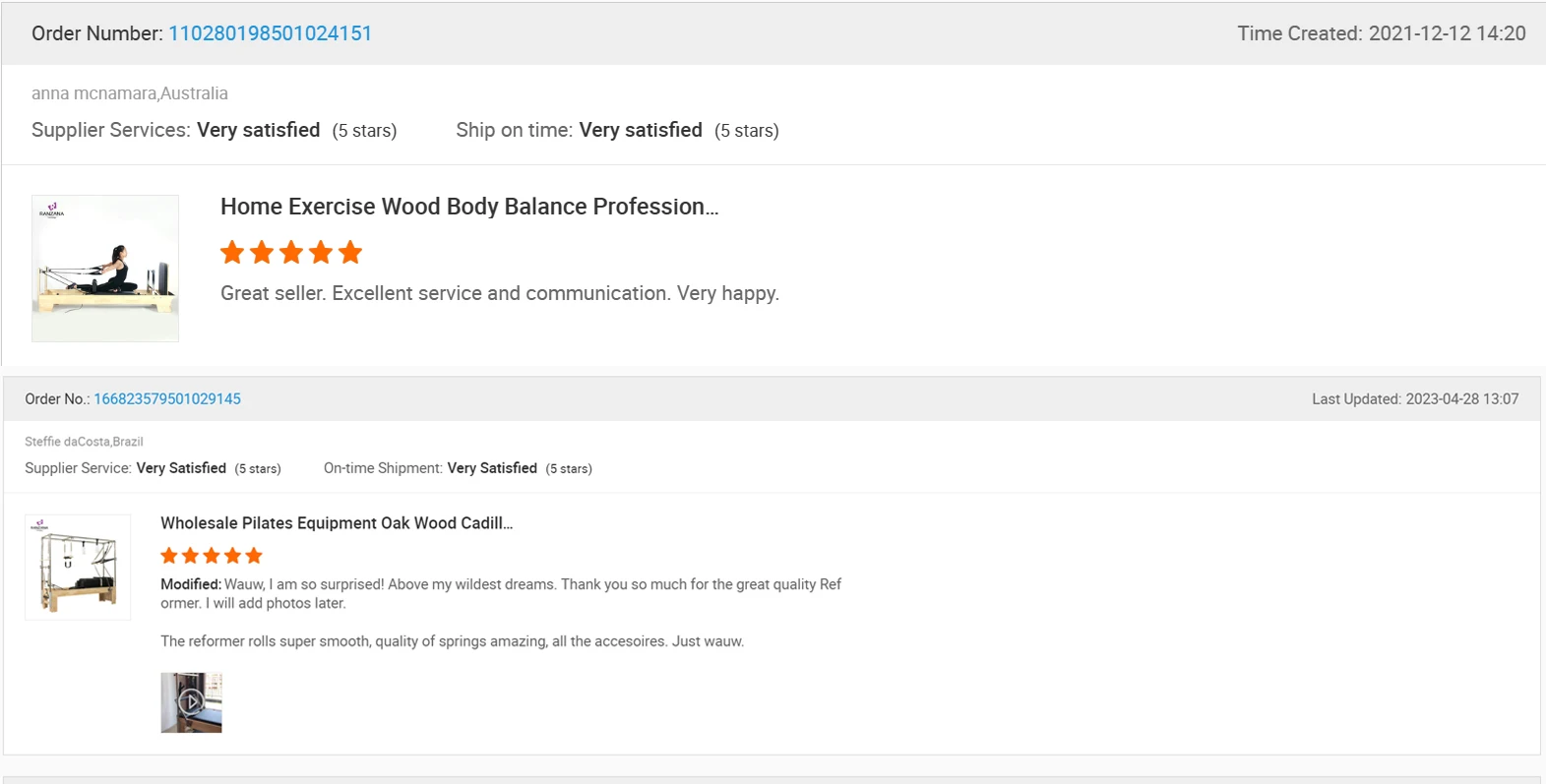This screenshot has height=784, width=1546.
Task: Open order number 166823579501029145 link
Action: tap(167, 399)
